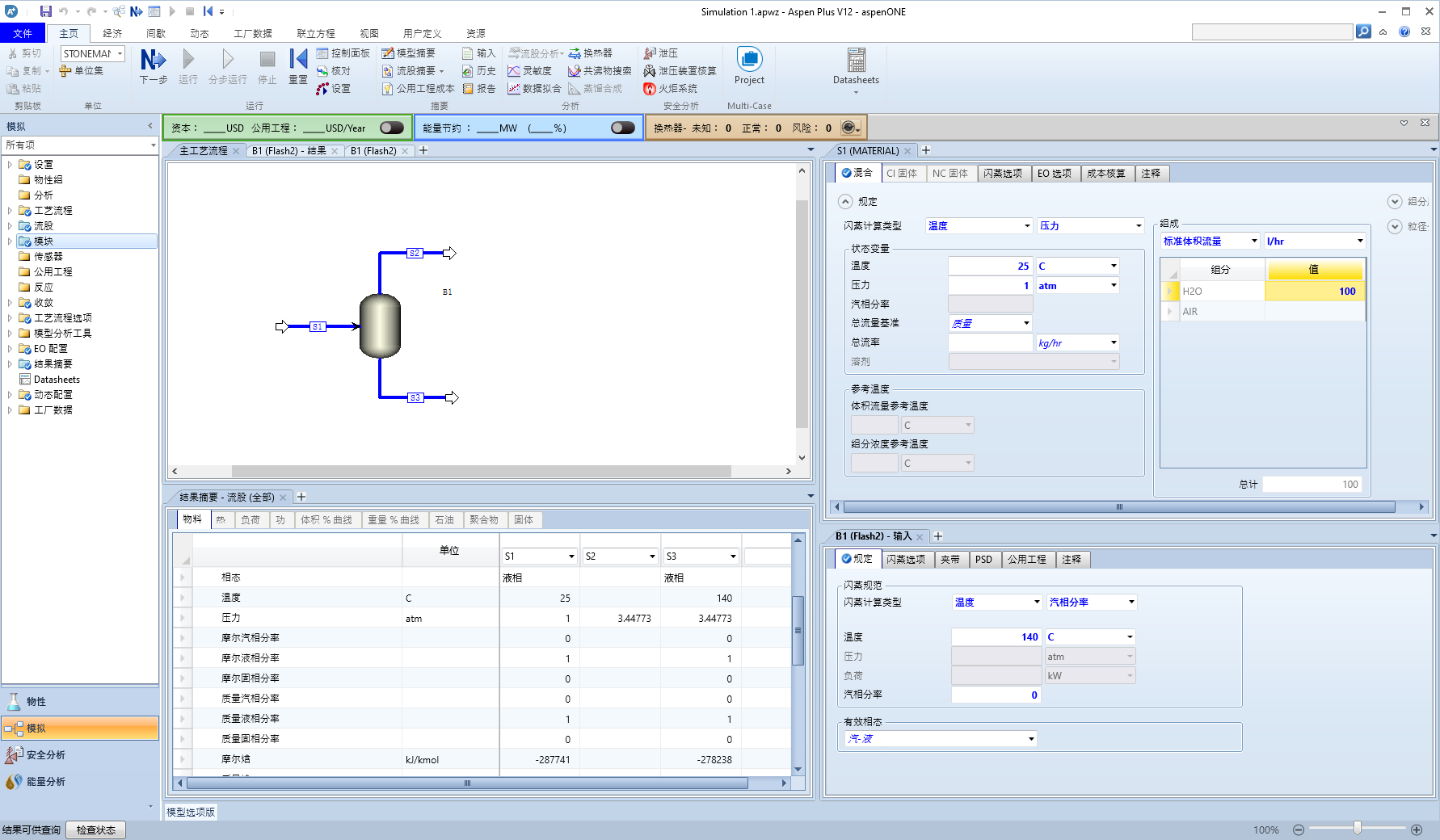Click the zoom slider handle in status bar
Screen dimensions: 1440x840
click(x=1358, y=829)
